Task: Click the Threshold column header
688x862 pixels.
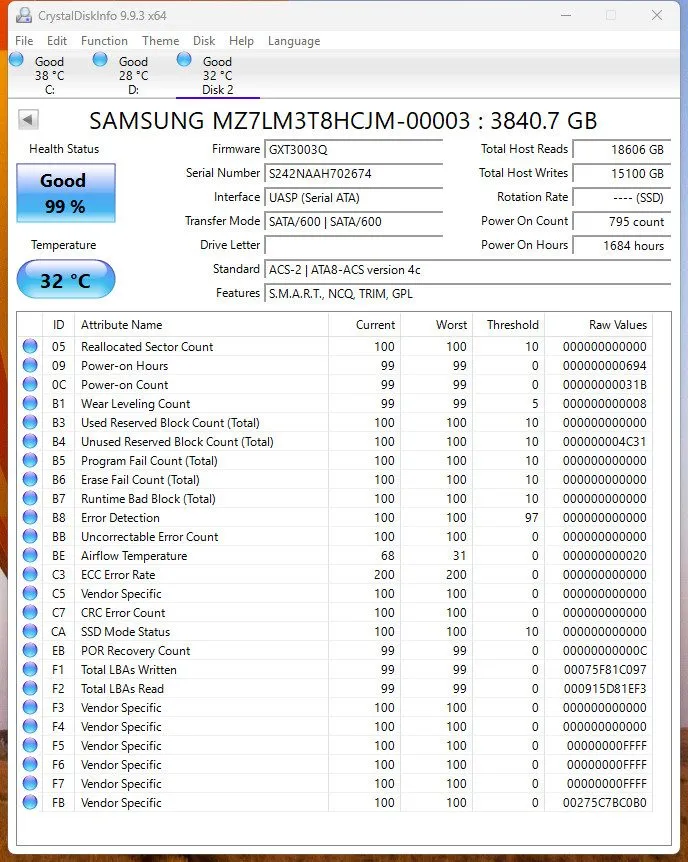Action: point(508,325)
